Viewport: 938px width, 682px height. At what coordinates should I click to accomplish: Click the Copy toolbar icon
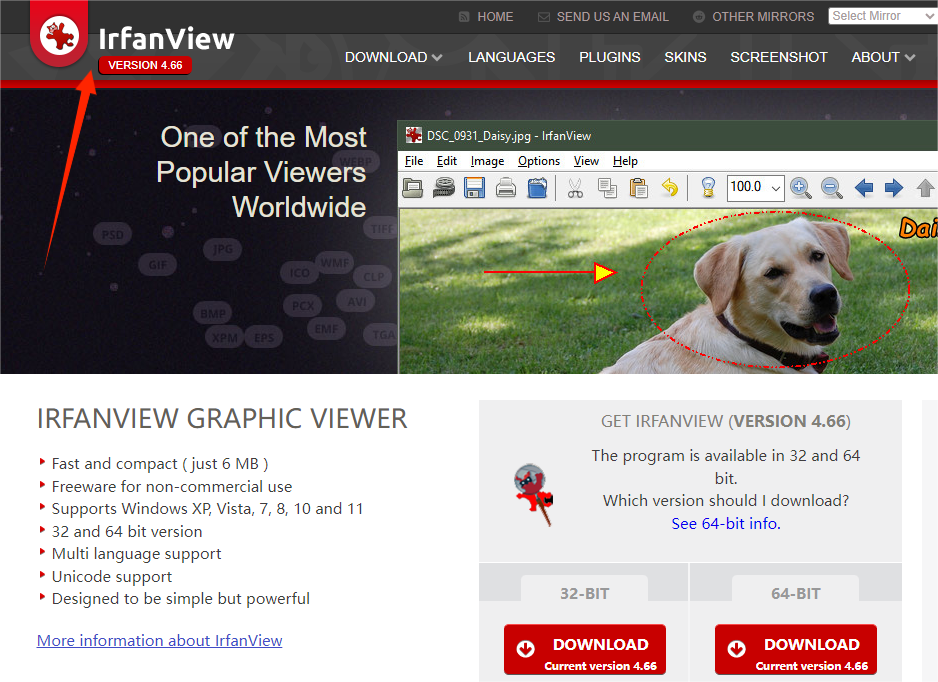[x=607, y=188]
